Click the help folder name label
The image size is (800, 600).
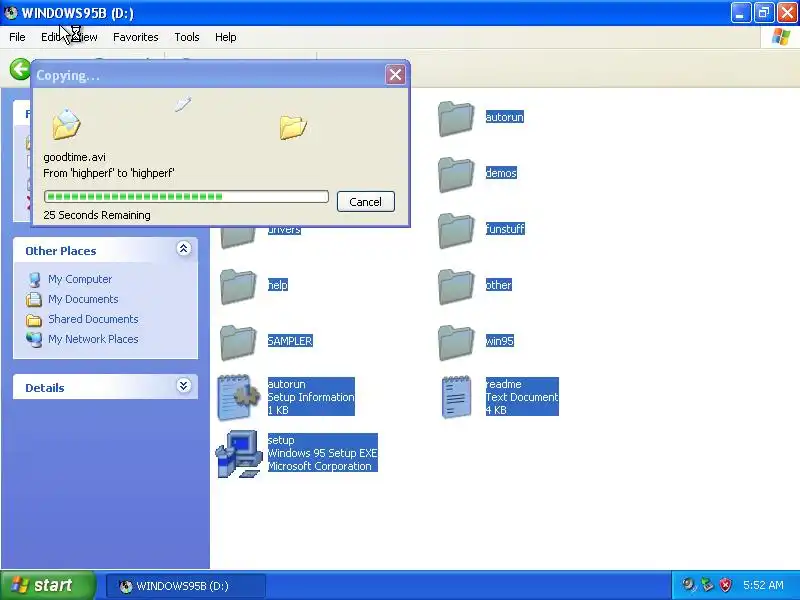click(x=278, y=285)
